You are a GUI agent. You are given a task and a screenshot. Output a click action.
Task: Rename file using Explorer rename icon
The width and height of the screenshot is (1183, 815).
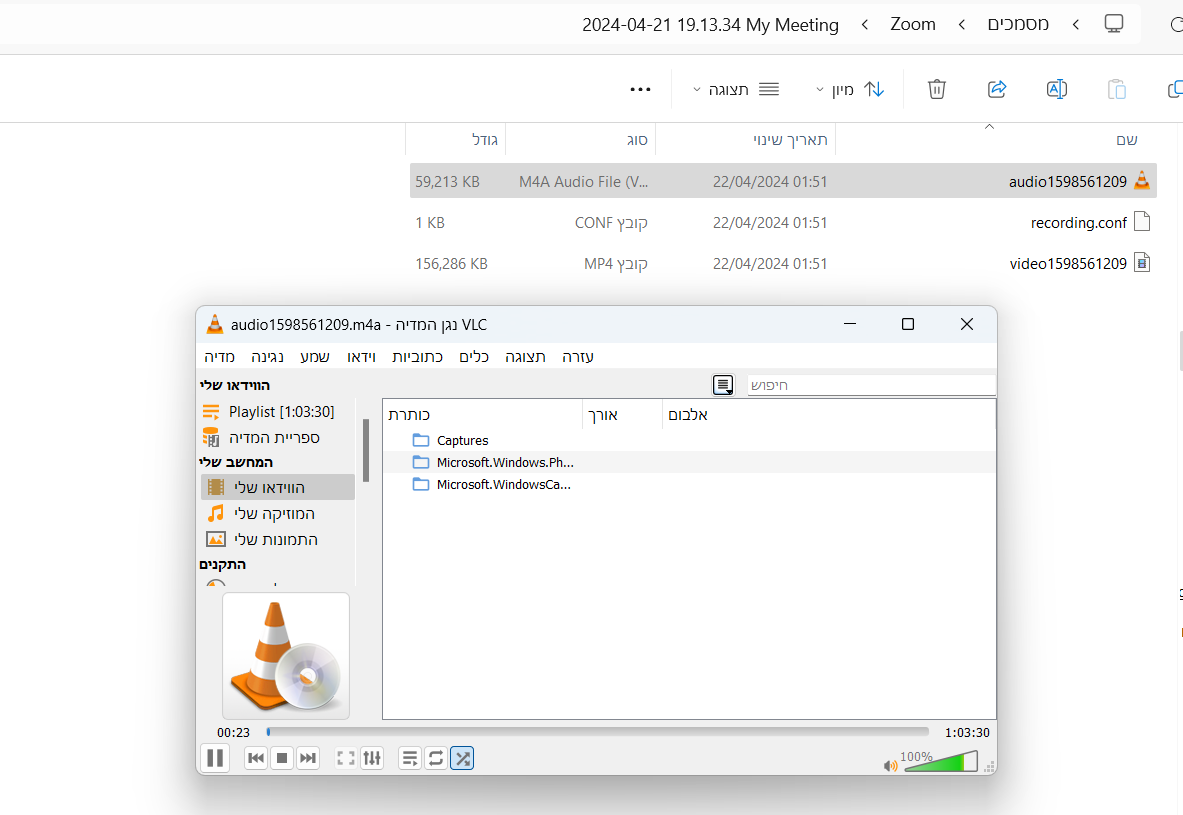pyautogui.click(x=1056, y=89)
